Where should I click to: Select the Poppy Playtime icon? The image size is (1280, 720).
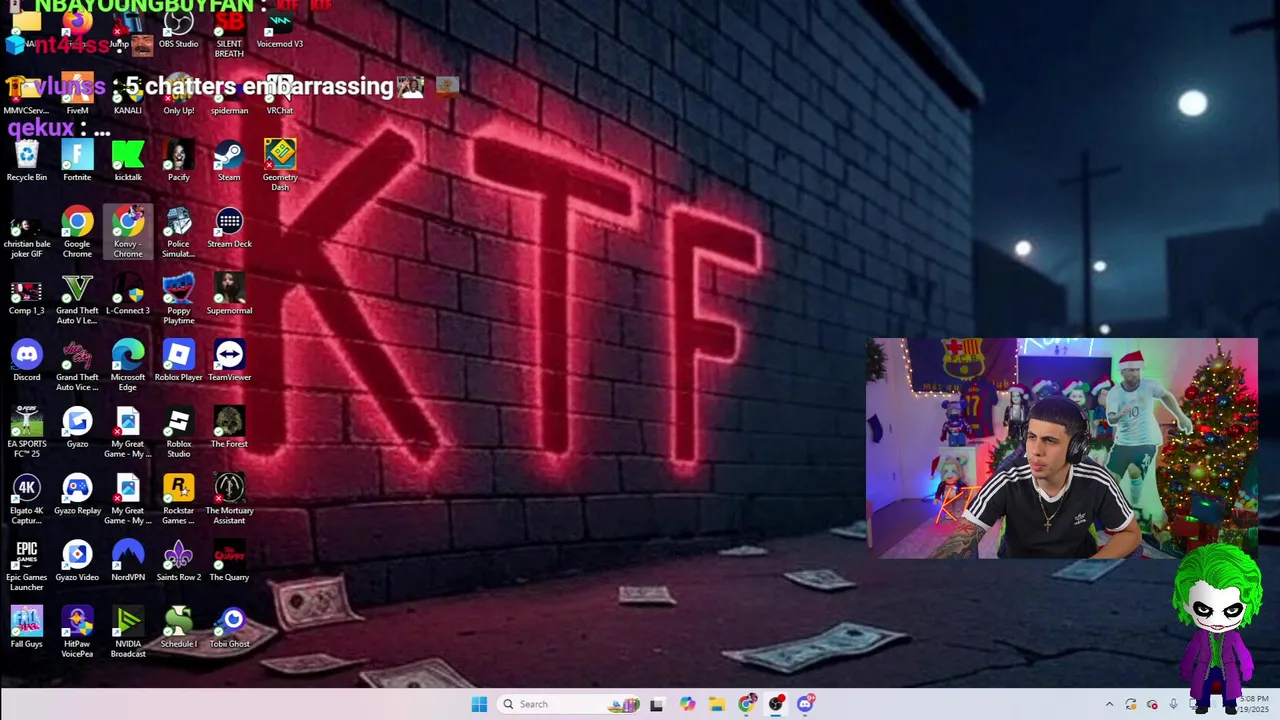(178, 300)
